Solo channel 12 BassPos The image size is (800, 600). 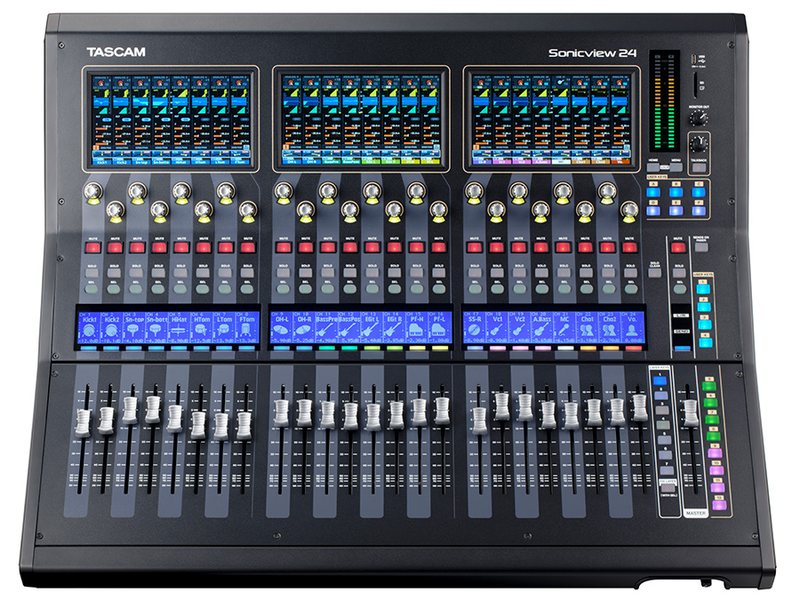[x=349, y=273]
